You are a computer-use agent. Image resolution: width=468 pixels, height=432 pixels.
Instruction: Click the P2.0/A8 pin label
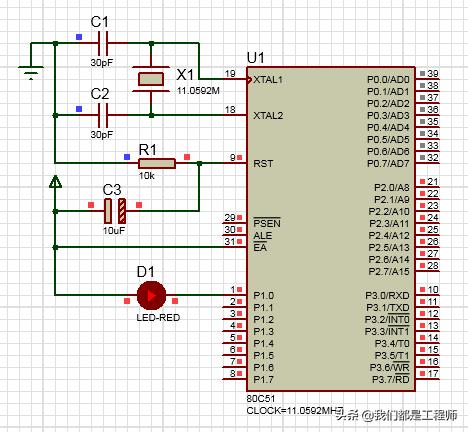[x=392, y=188]
